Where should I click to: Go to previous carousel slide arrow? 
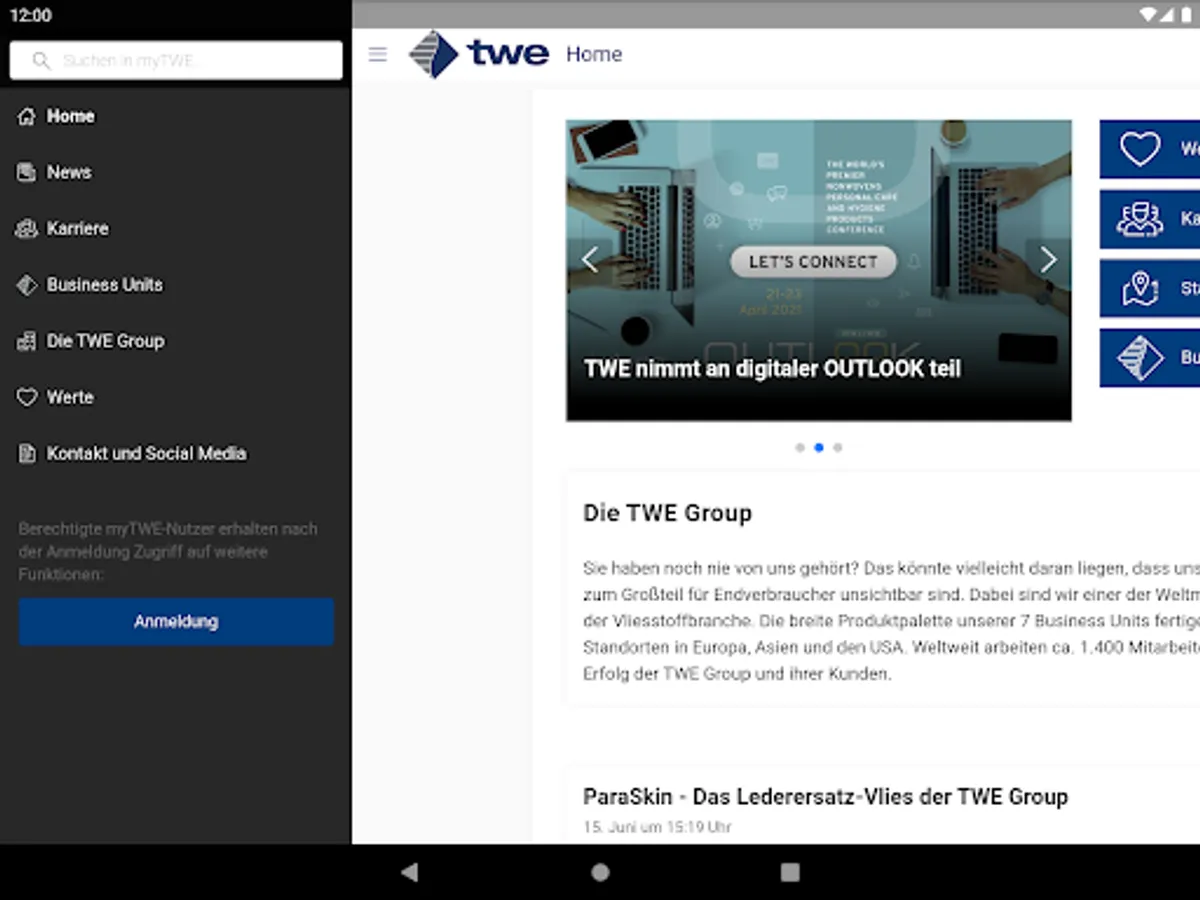coord(590,260)
